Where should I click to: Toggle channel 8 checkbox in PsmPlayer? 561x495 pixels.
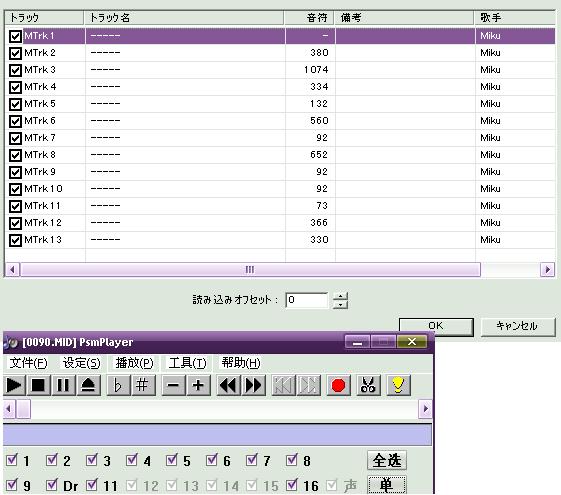coord(292,460)
